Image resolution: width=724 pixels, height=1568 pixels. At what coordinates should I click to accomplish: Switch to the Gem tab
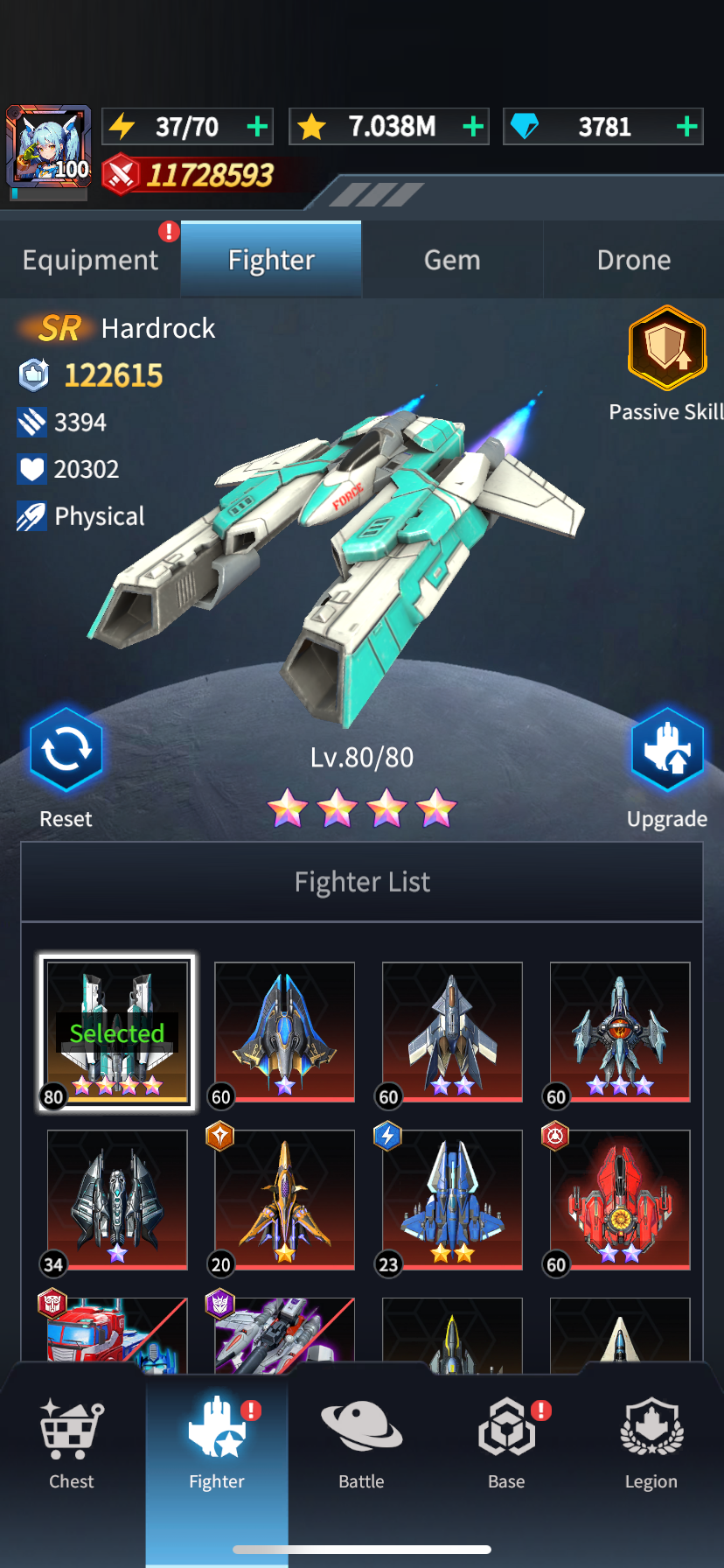[x=452, y=260]
